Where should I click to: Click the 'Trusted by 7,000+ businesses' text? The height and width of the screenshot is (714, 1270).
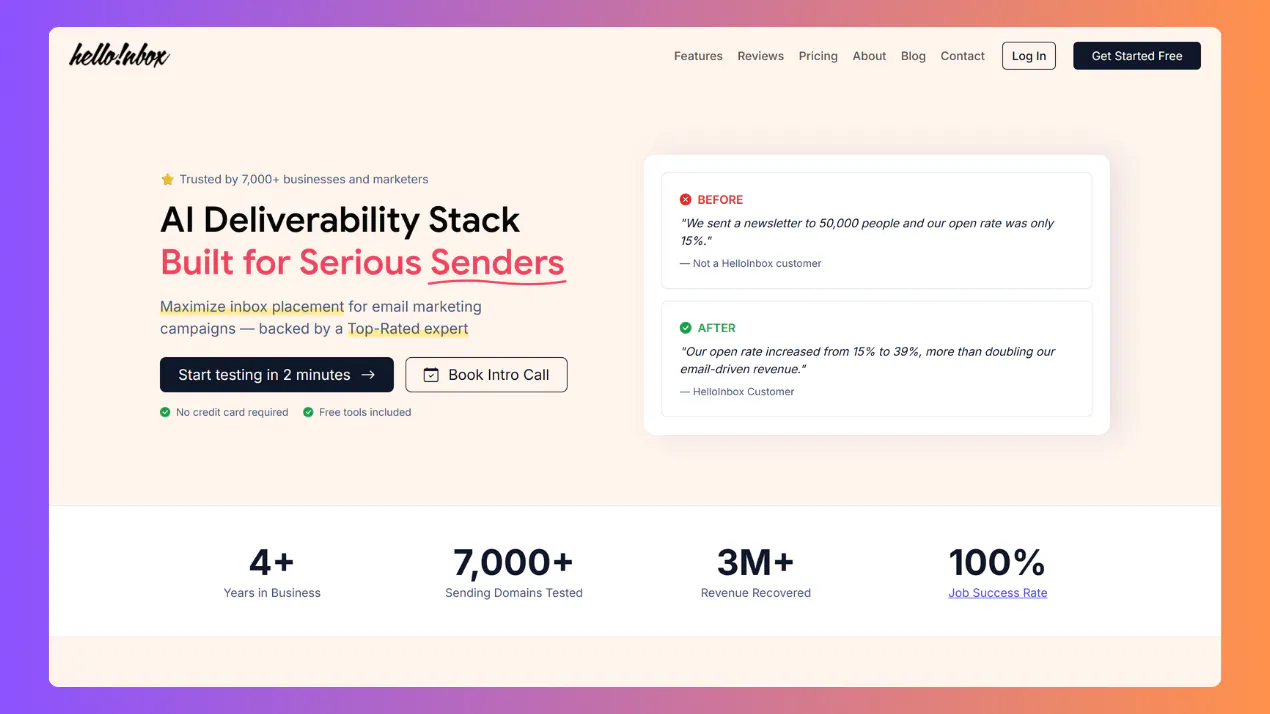pyautogui.click(x=304, y=180)
